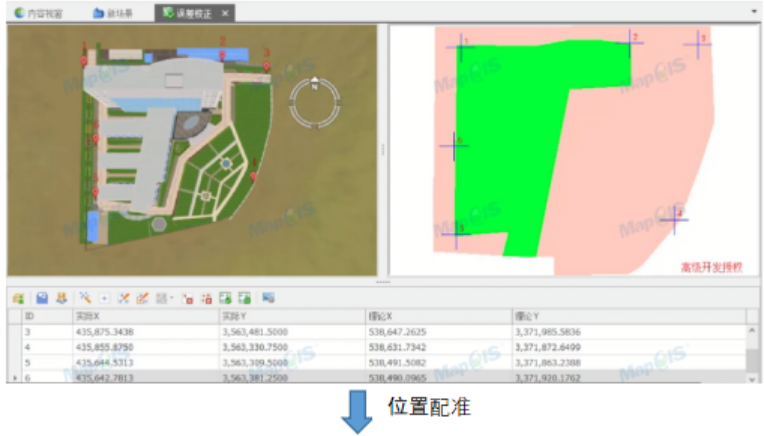The width and height of the screenshot is (764, 436).
Task: Click the delete single point red-square icon
Action: tap(187, 298)
